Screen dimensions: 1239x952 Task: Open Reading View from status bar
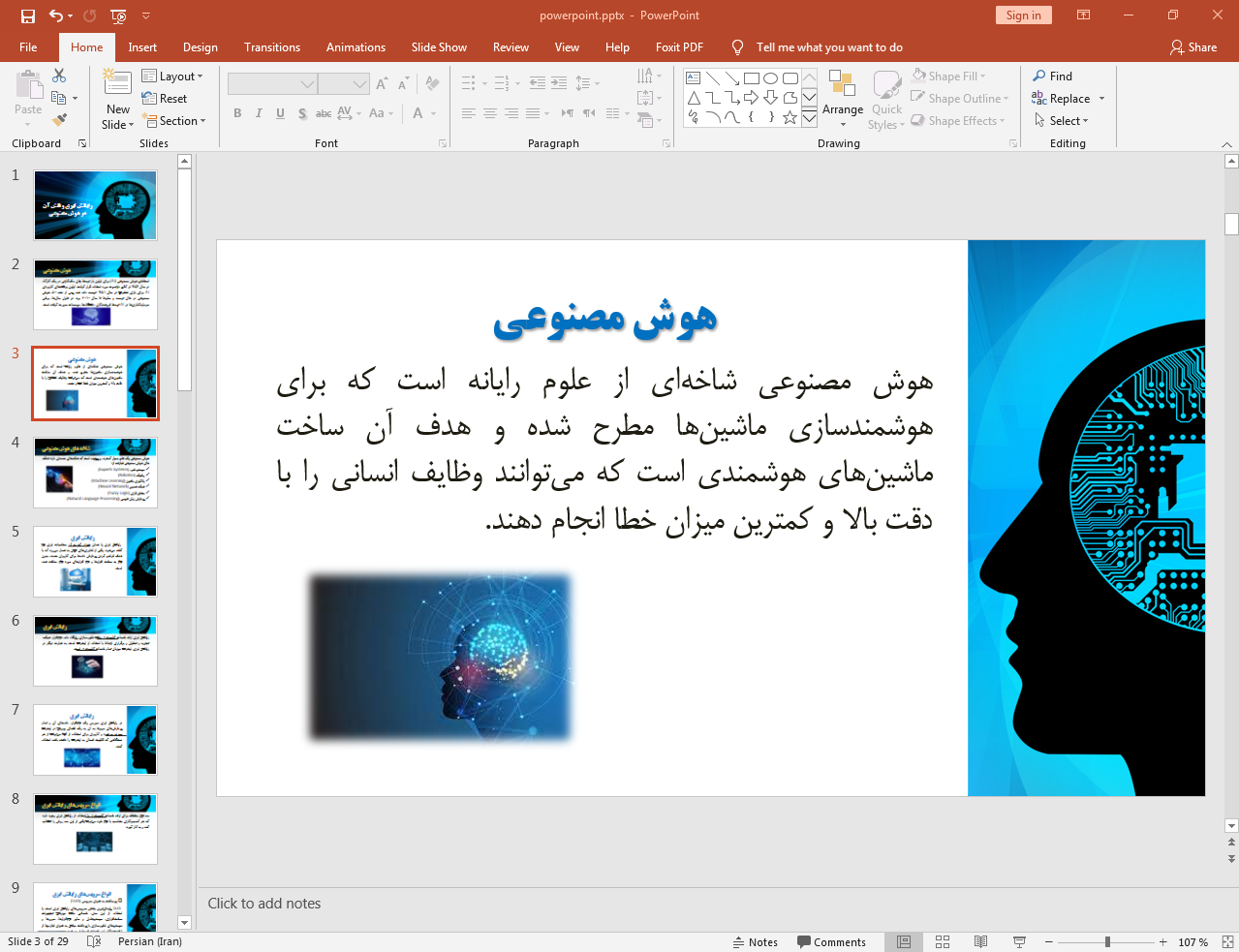(980, 941)
